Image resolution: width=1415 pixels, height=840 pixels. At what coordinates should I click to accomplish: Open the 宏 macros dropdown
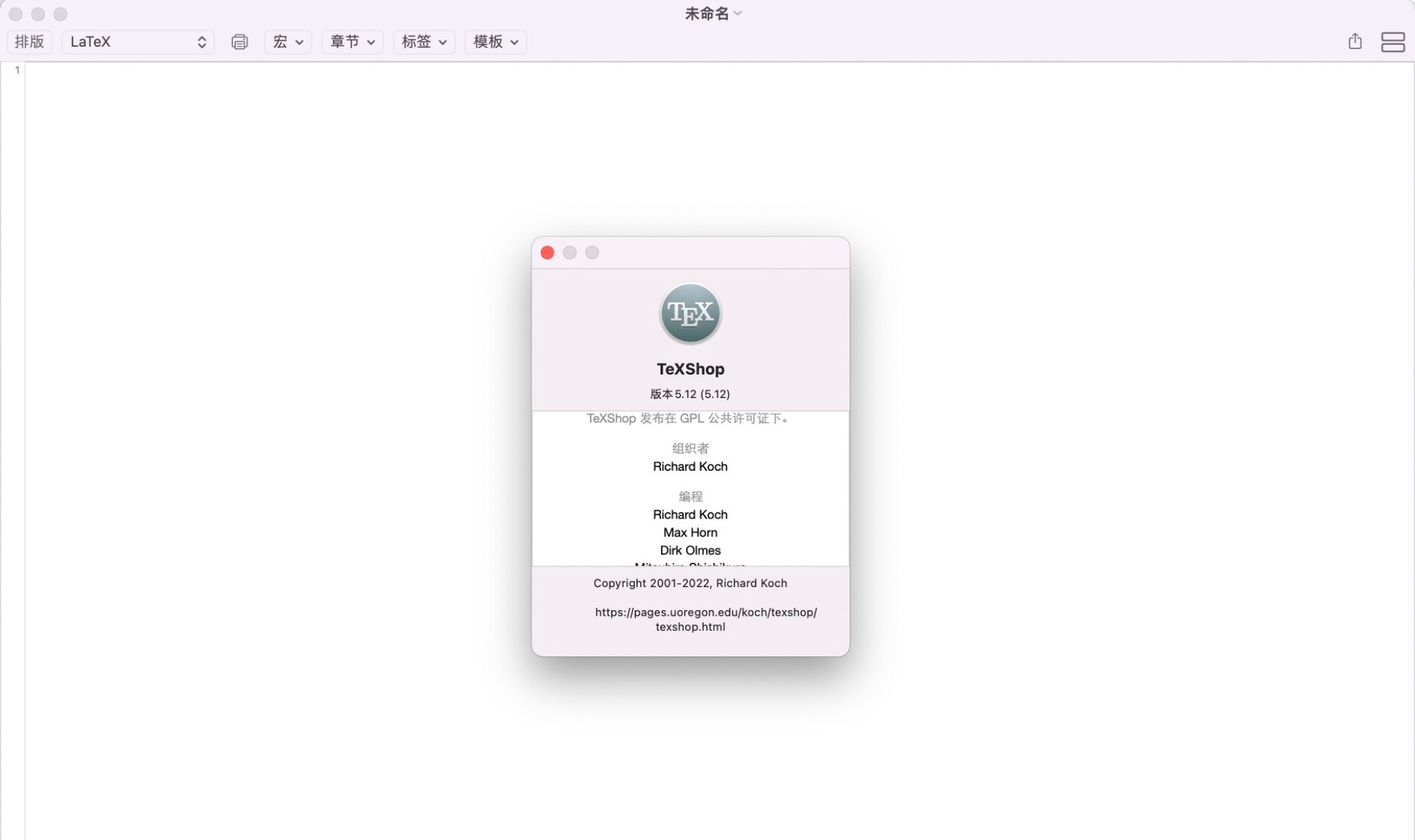coord(288,41)
